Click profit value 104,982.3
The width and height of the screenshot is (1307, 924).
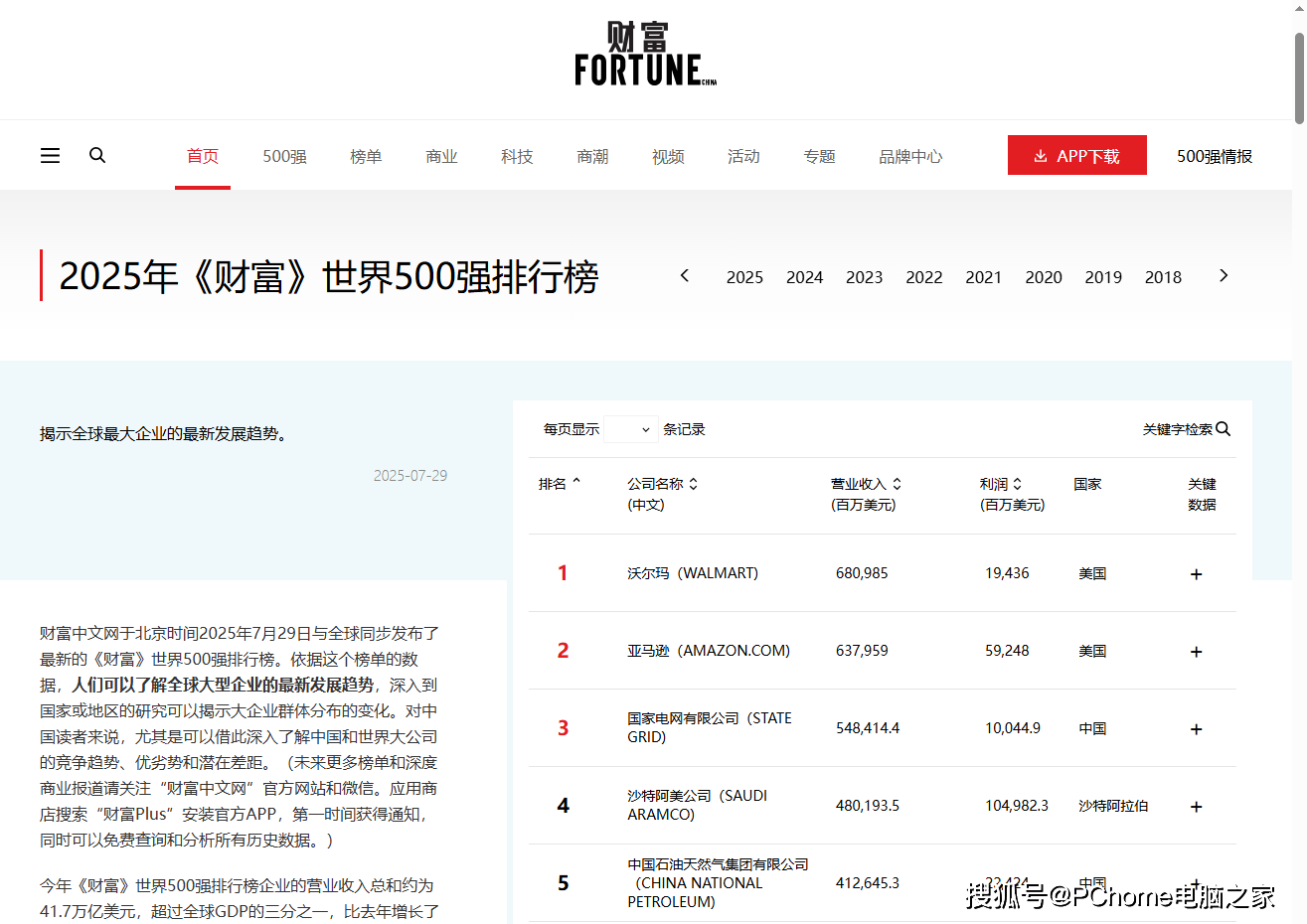pos(1017,806)
